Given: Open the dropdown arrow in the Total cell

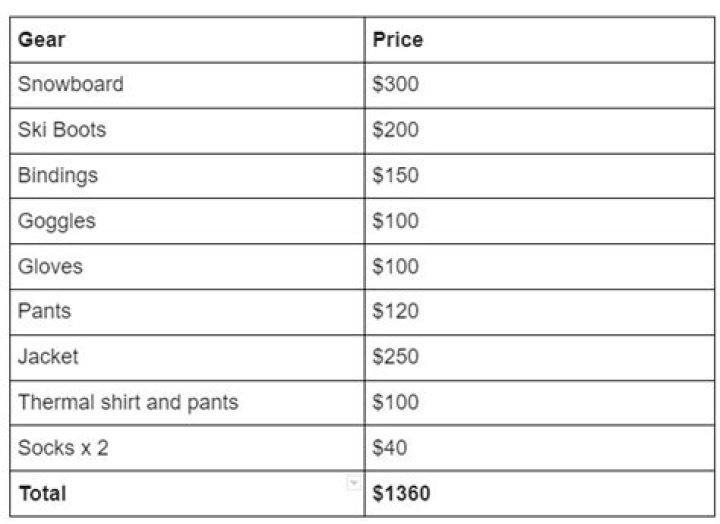Looking at the screenshot, I should [x=352, y=484].
